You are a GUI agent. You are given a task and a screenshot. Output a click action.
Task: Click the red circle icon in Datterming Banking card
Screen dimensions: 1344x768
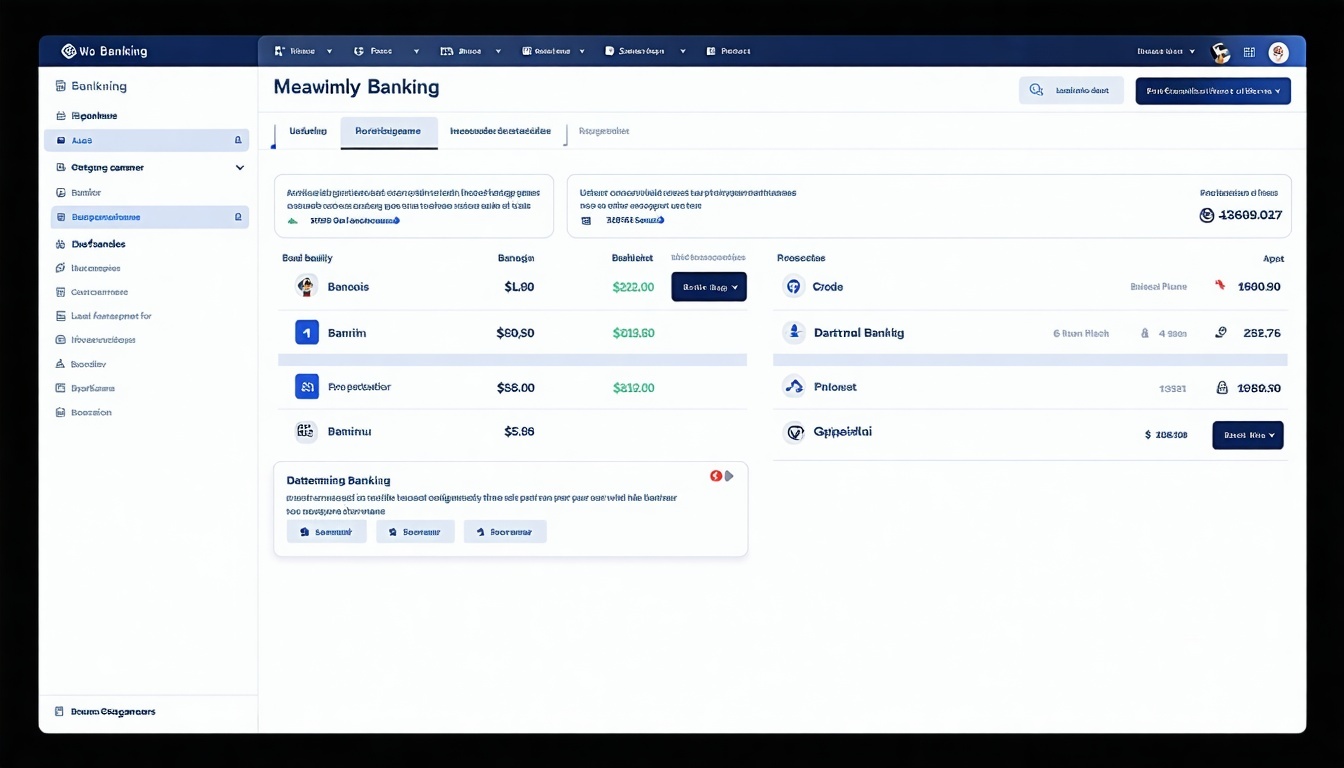[x=715, y=476]
